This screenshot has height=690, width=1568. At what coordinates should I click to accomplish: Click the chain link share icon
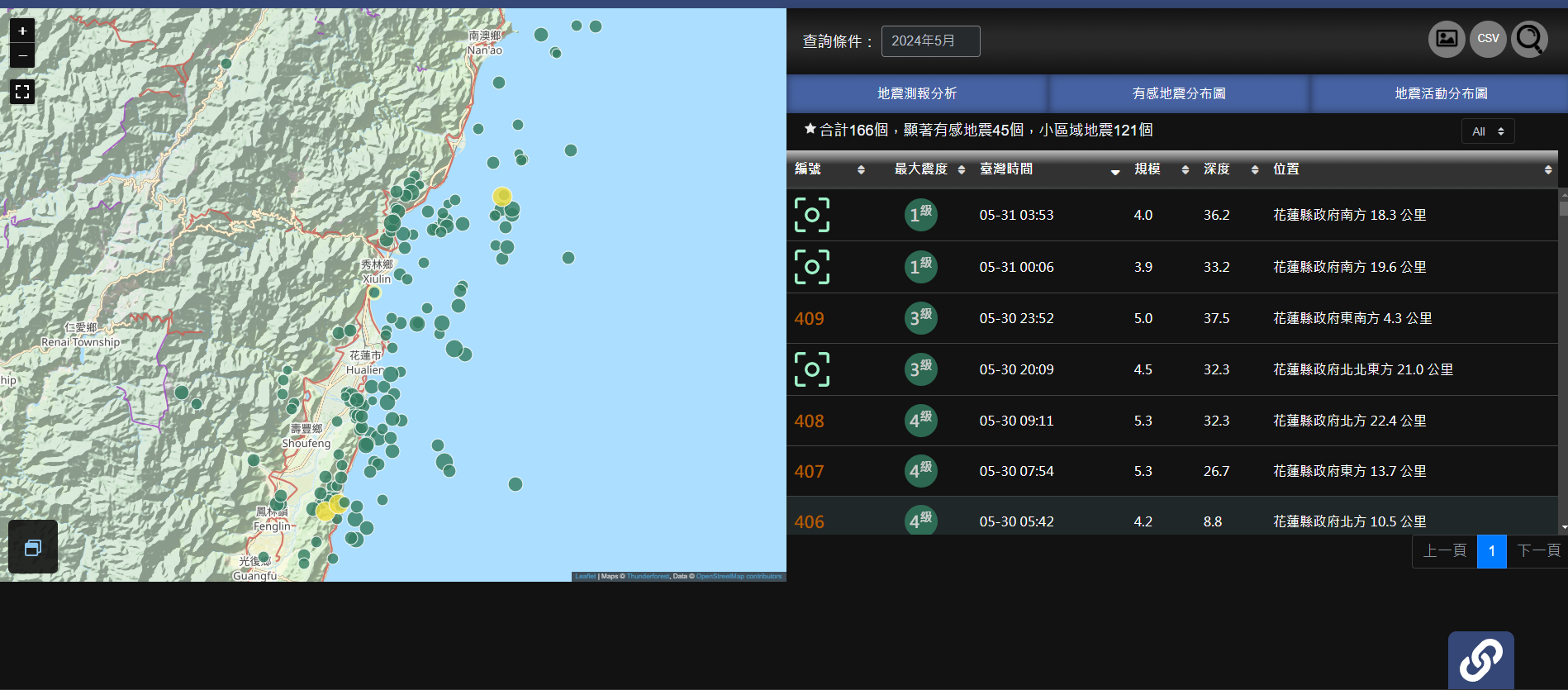(1480, 660)
